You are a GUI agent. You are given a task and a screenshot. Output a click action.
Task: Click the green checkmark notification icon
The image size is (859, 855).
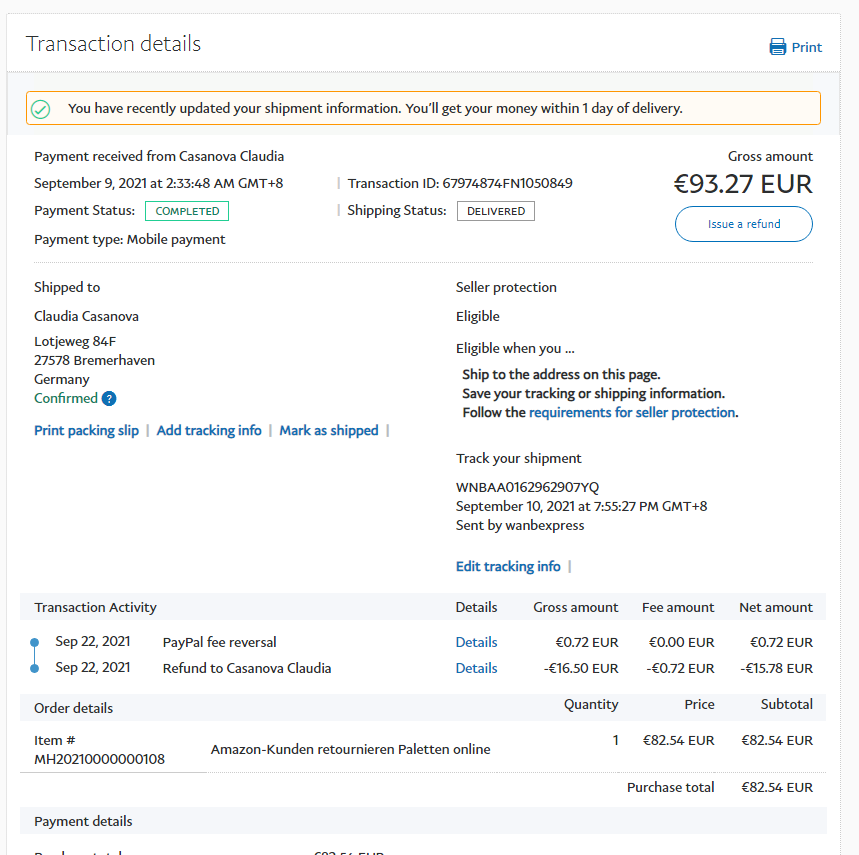[x=41, y=109]
